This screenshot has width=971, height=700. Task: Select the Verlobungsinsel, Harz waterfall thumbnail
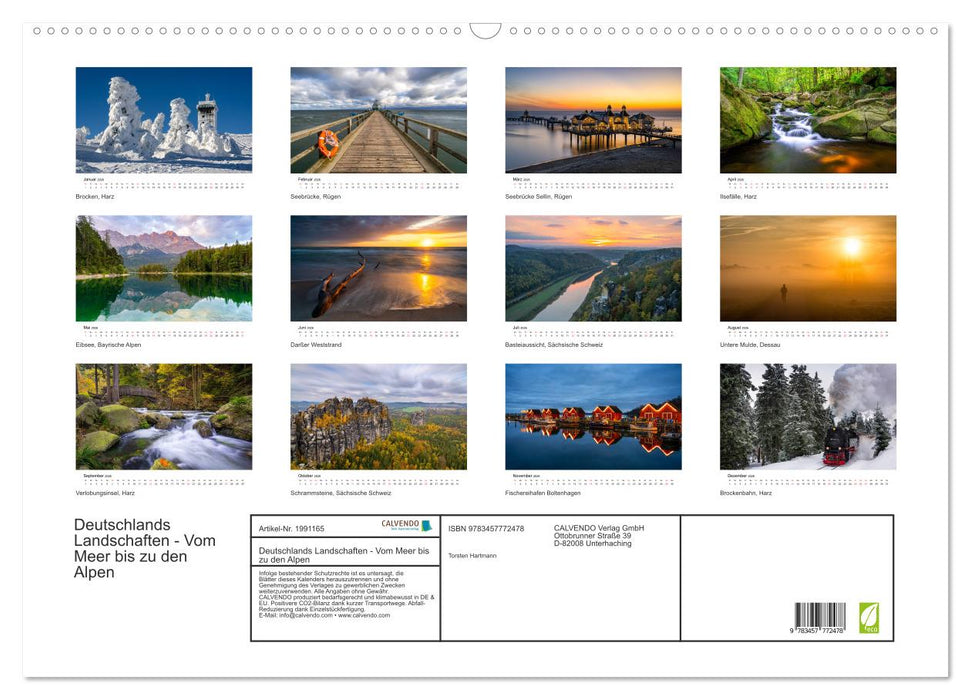[x=163, y=415]
